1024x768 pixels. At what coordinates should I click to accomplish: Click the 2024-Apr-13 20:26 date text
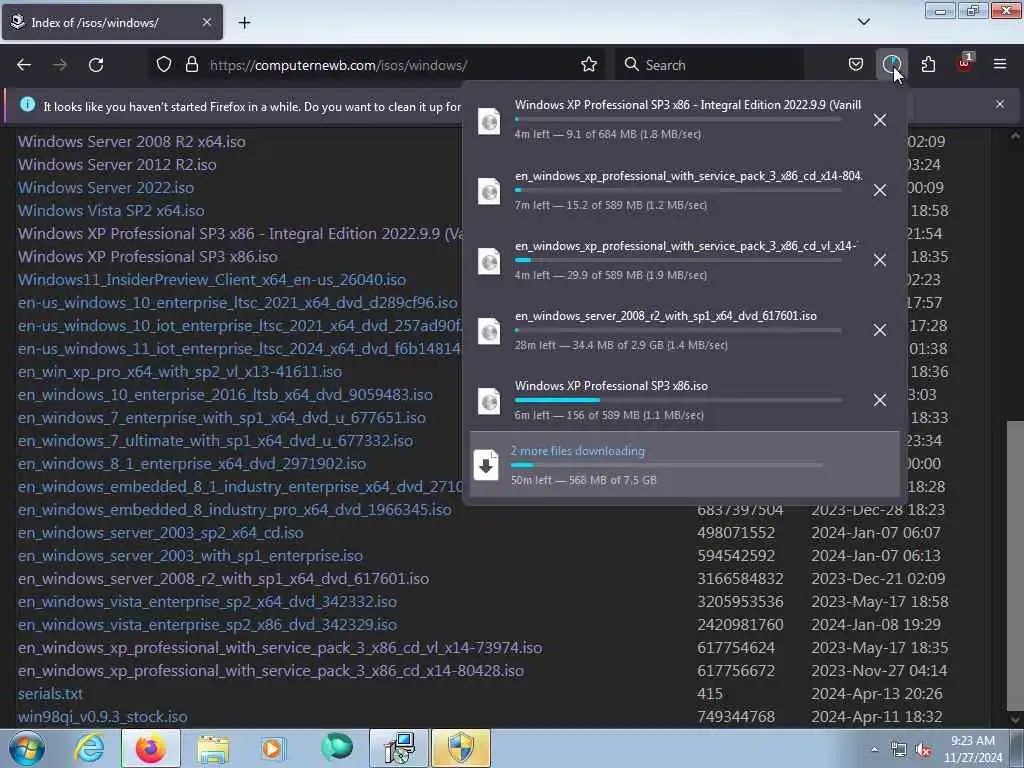coord(876,694)
